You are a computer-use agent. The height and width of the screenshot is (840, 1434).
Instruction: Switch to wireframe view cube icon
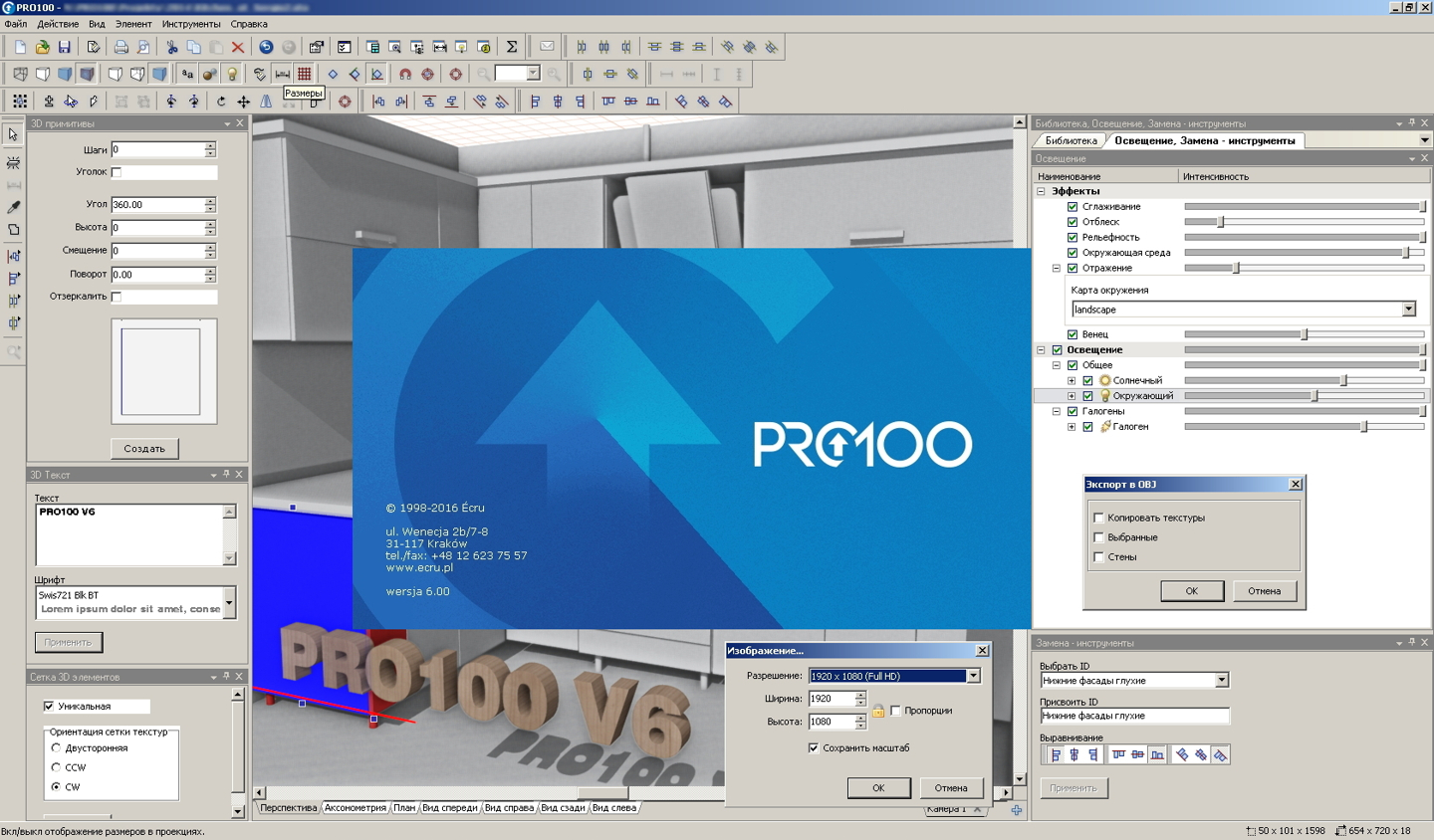click(20, 74)
